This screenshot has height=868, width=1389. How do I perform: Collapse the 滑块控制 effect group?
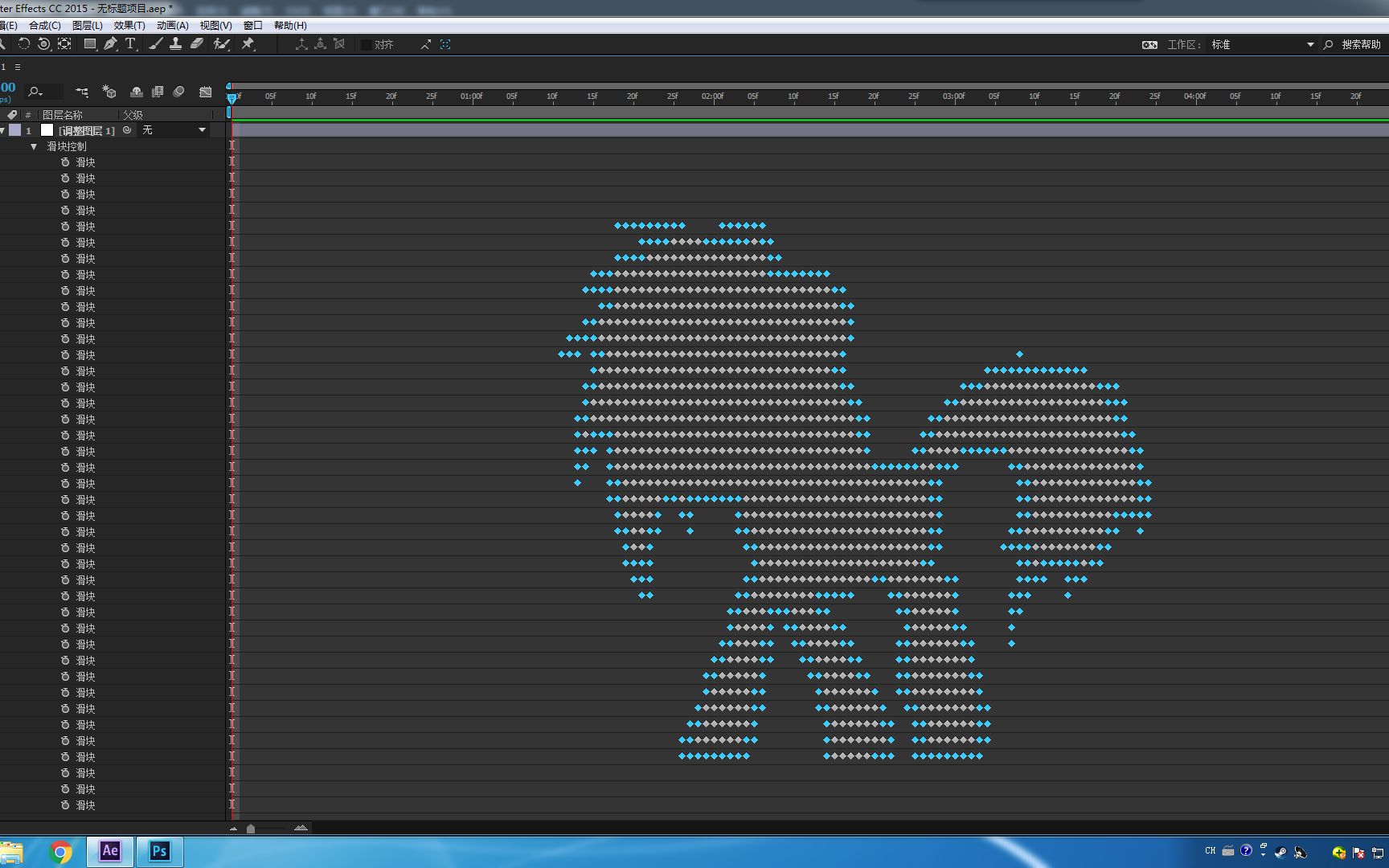tap(34, 146)
